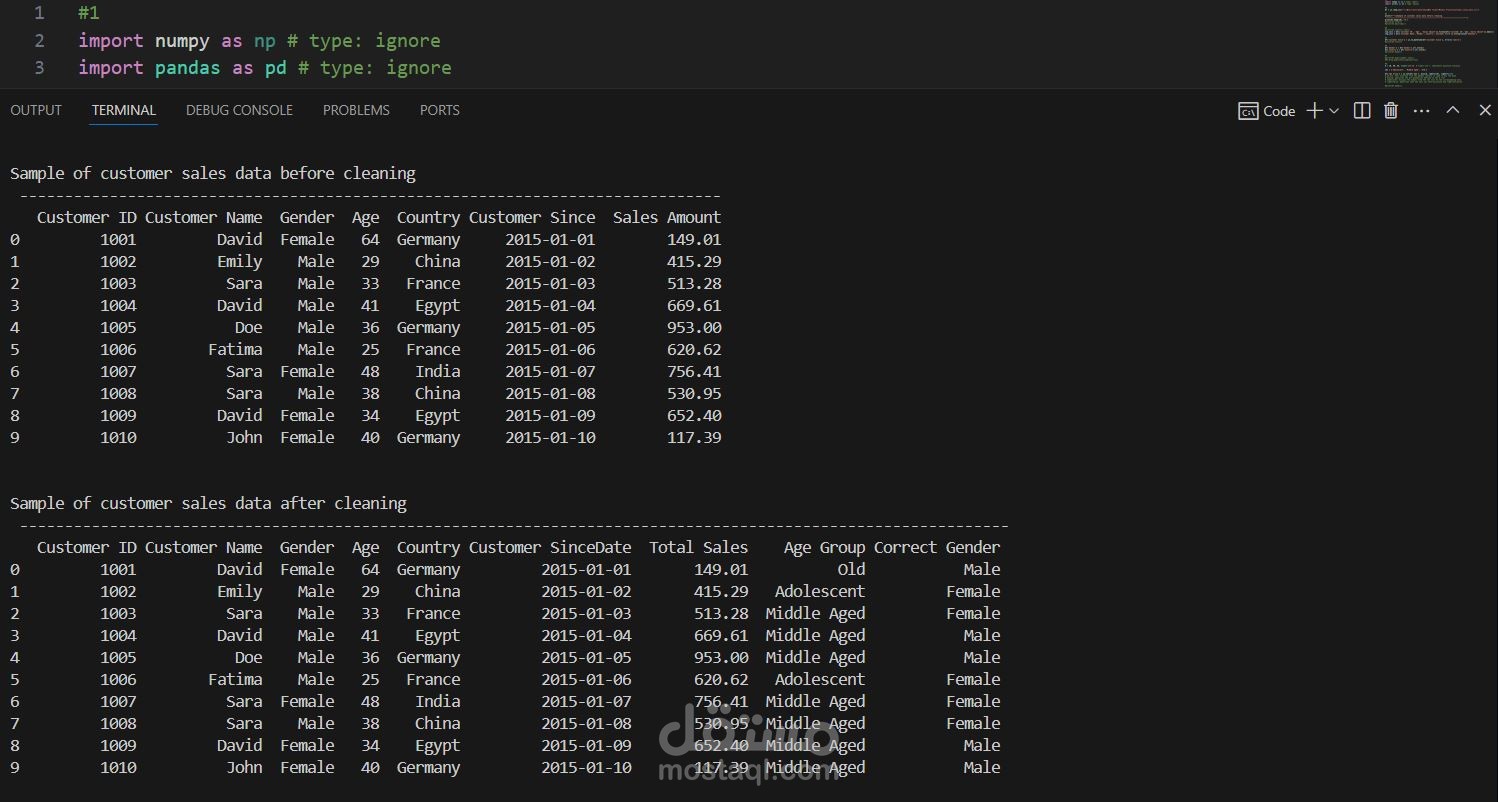This screenshot has height=802, width=1498.
Task: Open a new terminal with plus icon
Action: (x=1315, y=111)
